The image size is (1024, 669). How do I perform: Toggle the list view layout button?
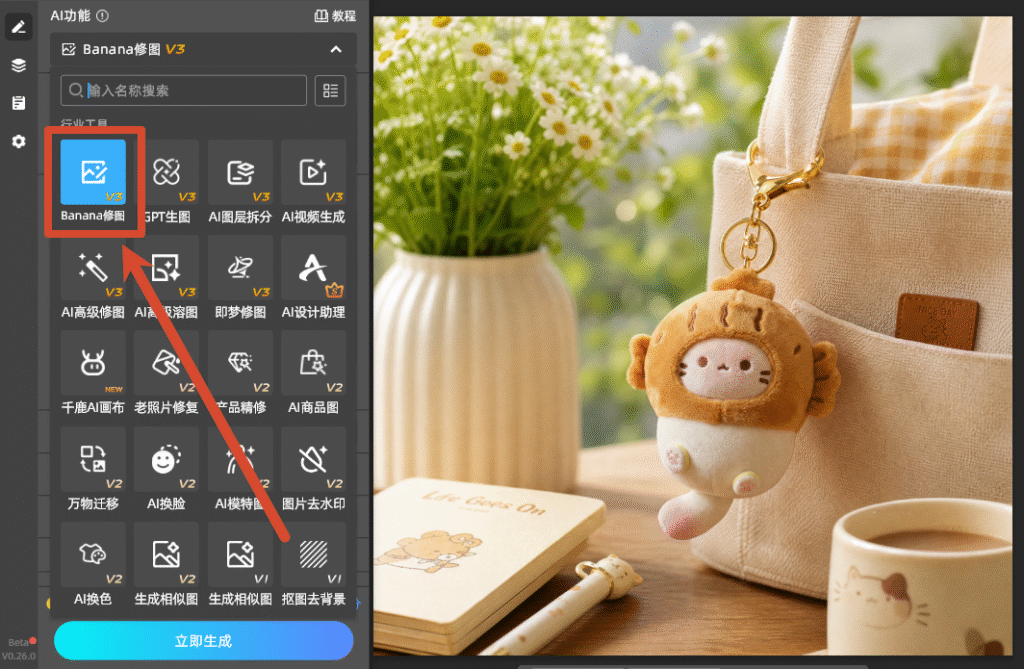[330, 90]
